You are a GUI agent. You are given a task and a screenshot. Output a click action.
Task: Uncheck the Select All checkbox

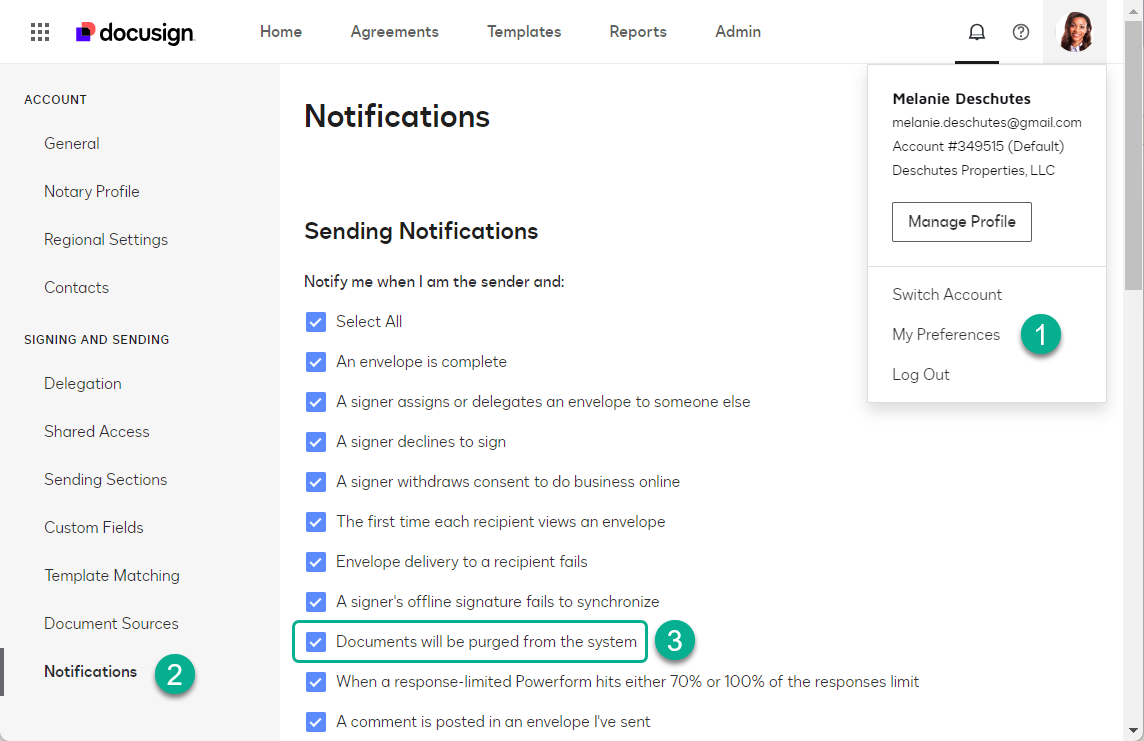[x=316, y=321]
